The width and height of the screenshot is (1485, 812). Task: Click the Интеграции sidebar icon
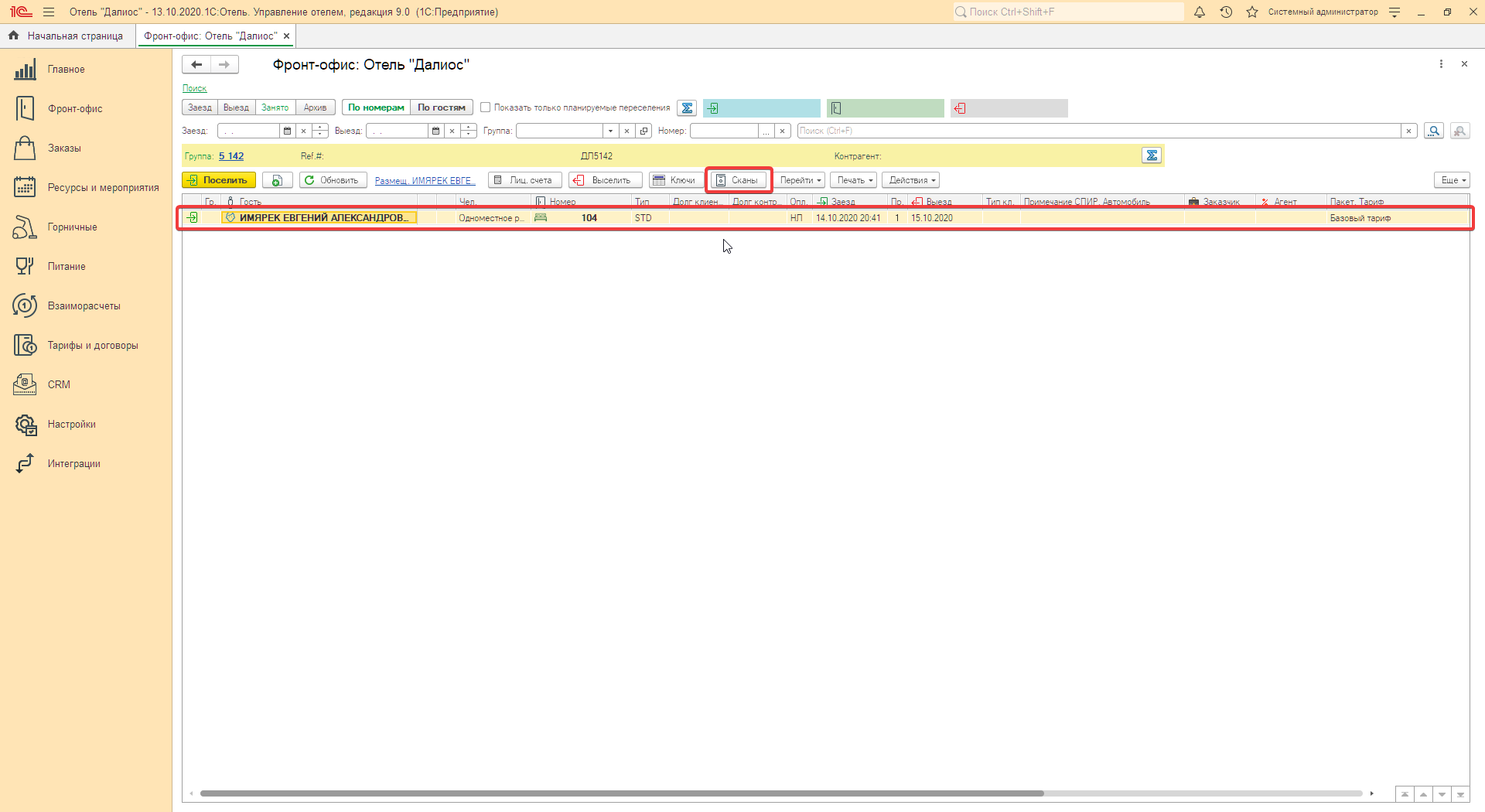pyautogui.click(x=25, y=464)
